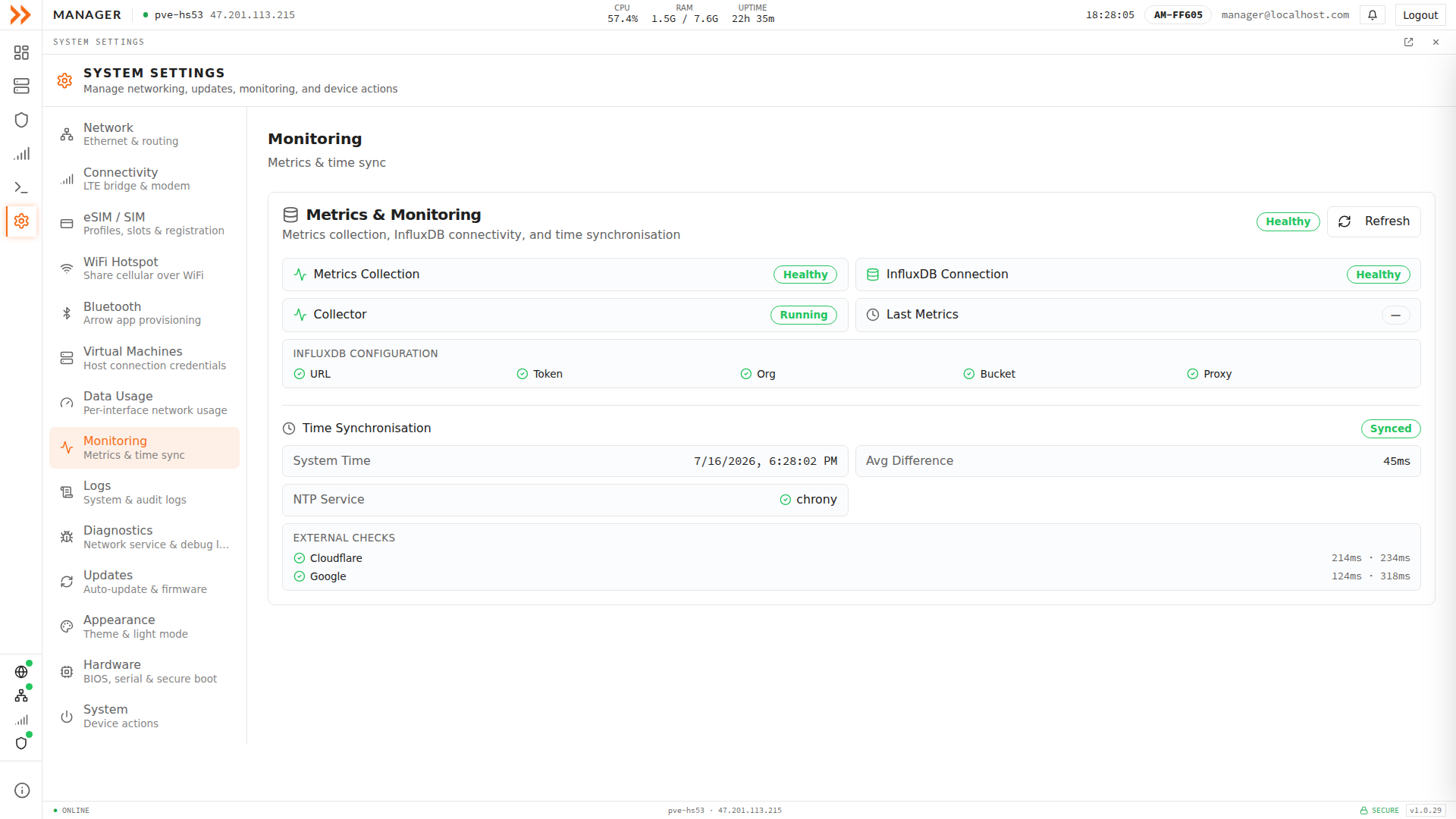Click the Running badge on Collector
The width and height of the screenshot is (1456, 819).
pos(803,315)
